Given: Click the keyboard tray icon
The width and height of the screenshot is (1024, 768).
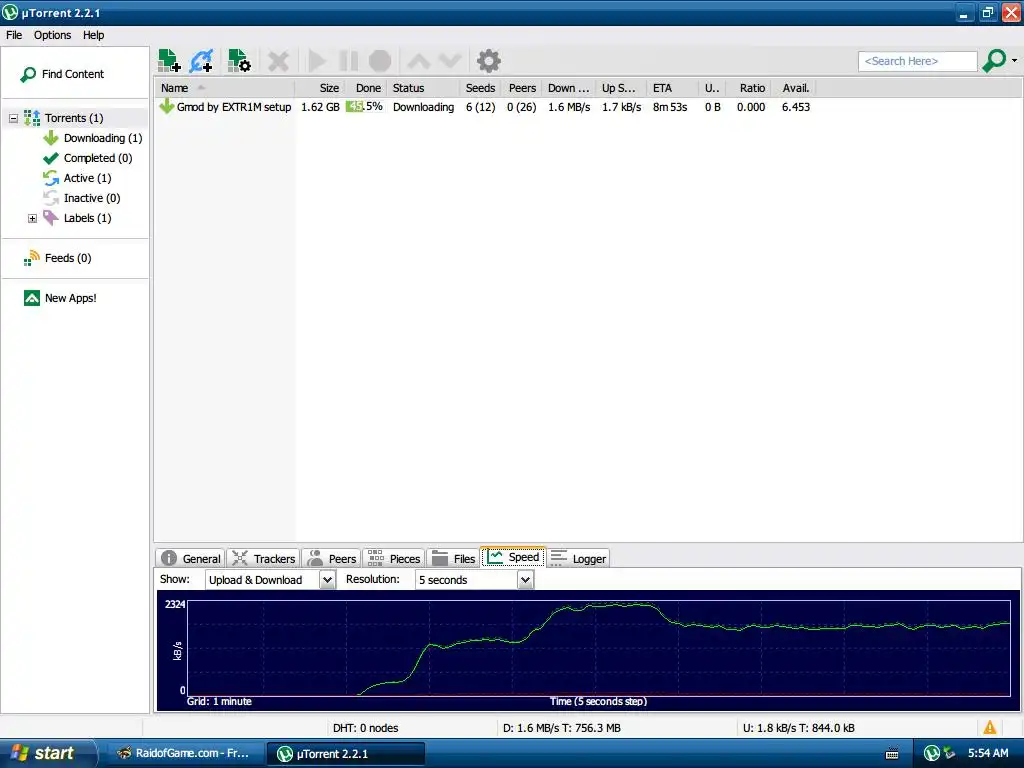Looking at the screenshot, I should pos(891,754).
